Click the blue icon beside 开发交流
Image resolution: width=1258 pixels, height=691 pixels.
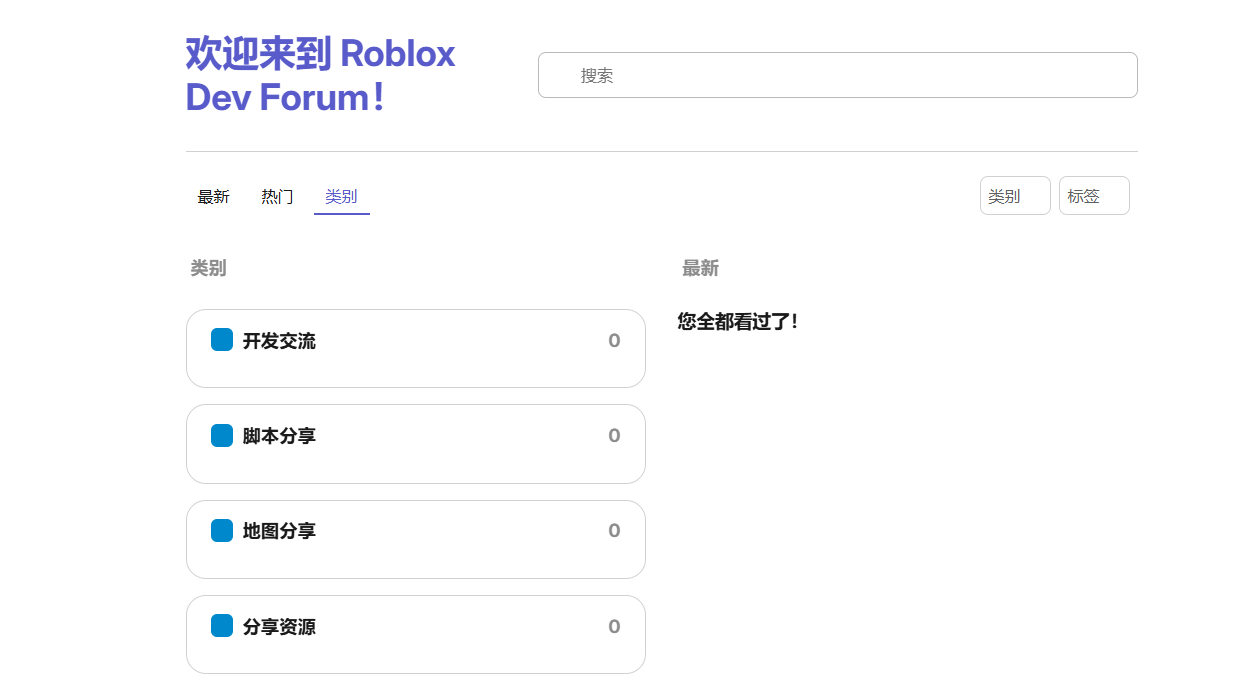click(x=222, y=340)
